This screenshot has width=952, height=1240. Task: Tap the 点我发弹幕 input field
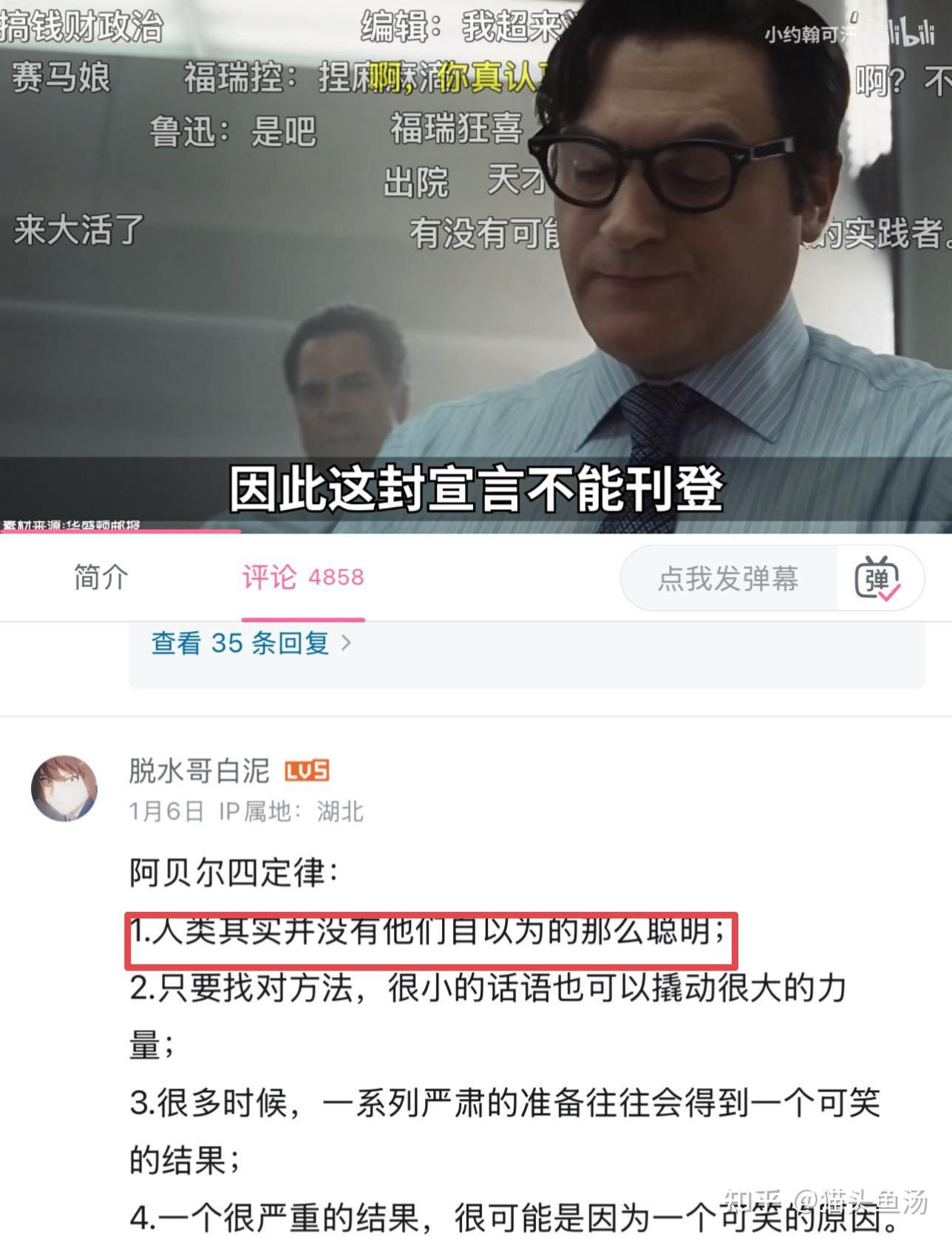(x=729, y=579)
